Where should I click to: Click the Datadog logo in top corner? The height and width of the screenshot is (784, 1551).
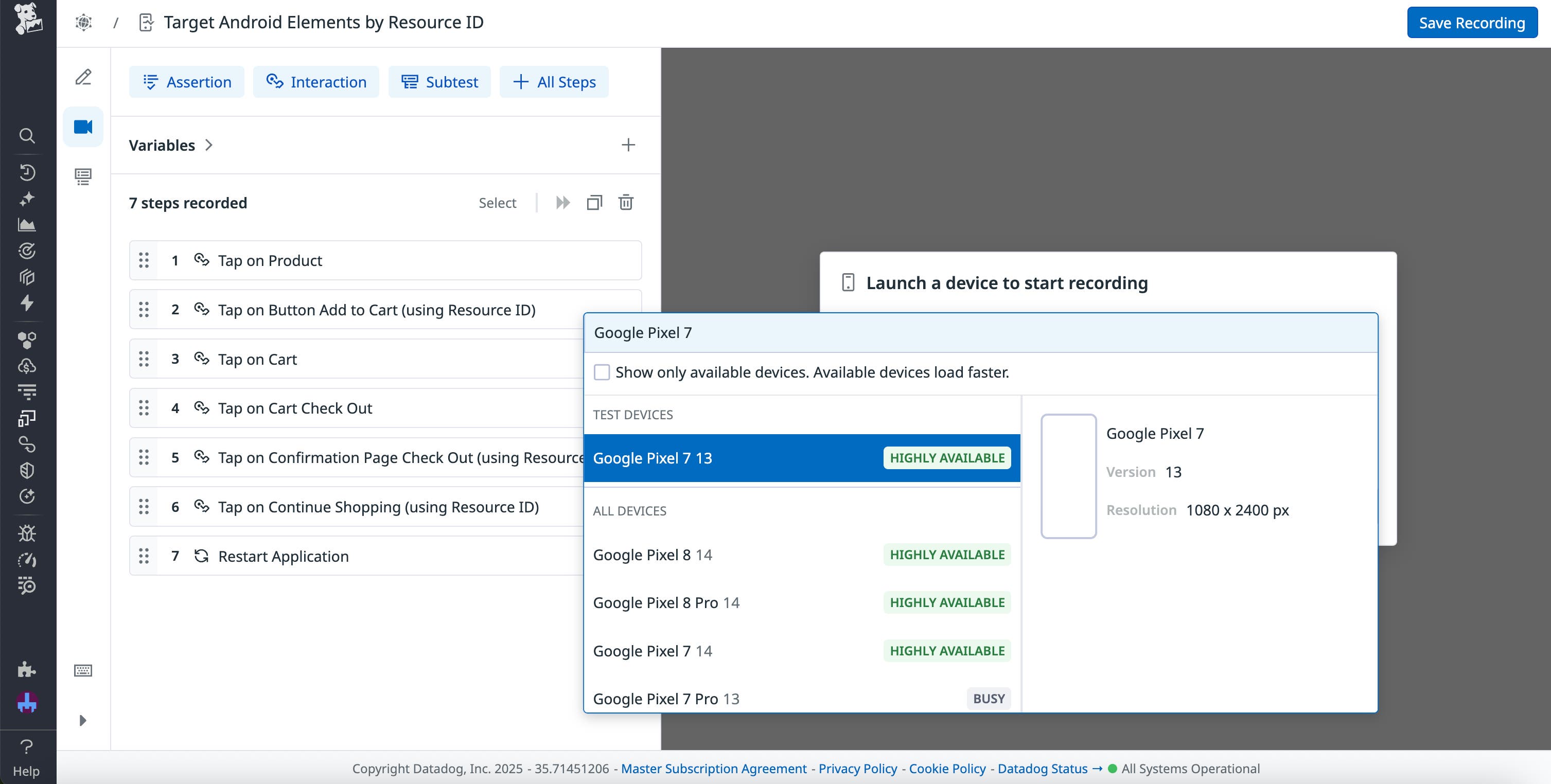(28, 19)
